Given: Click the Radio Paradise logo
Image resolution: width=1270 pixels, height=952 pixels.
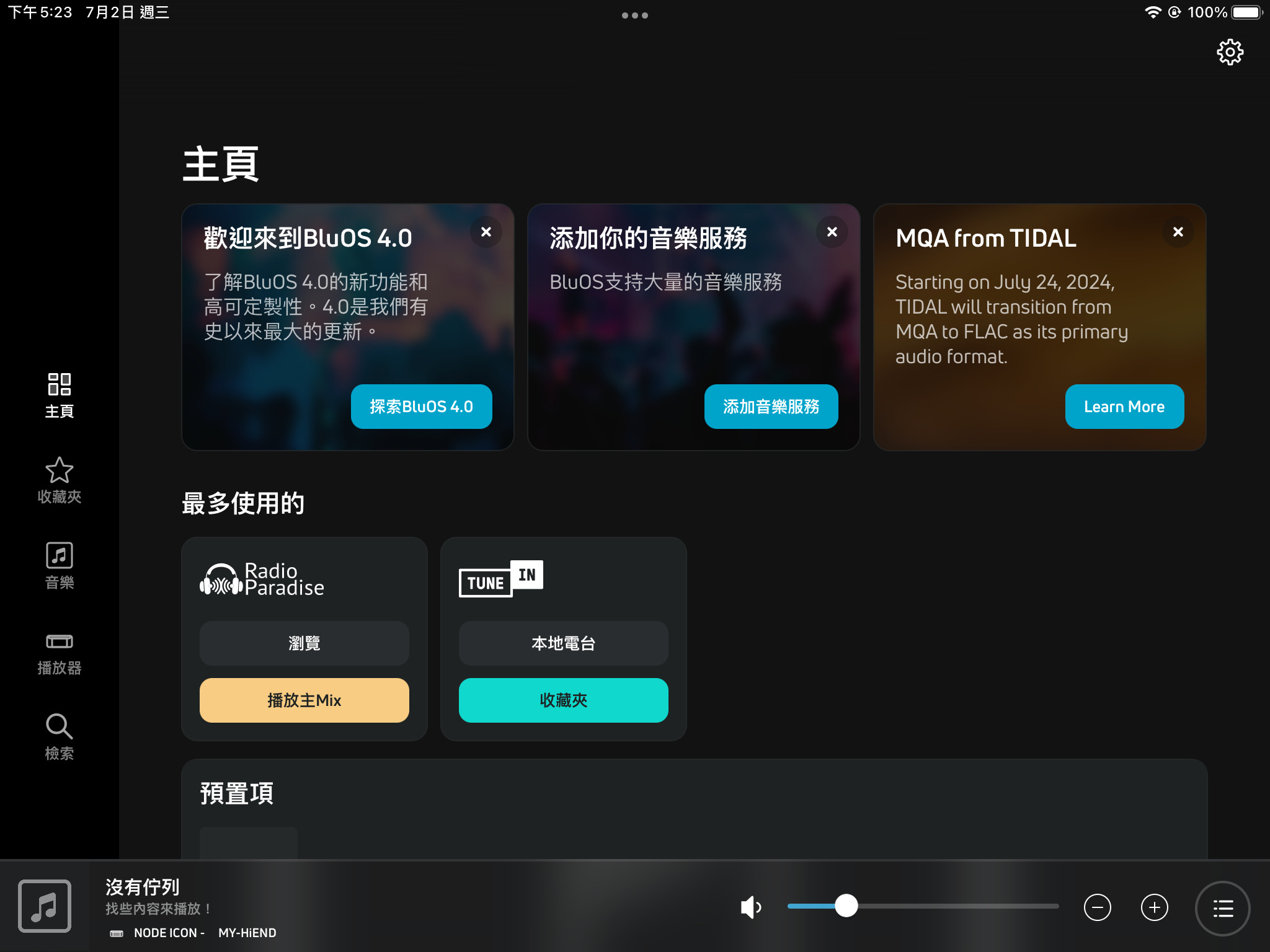Looking at the screenshot, I should 262,579.
